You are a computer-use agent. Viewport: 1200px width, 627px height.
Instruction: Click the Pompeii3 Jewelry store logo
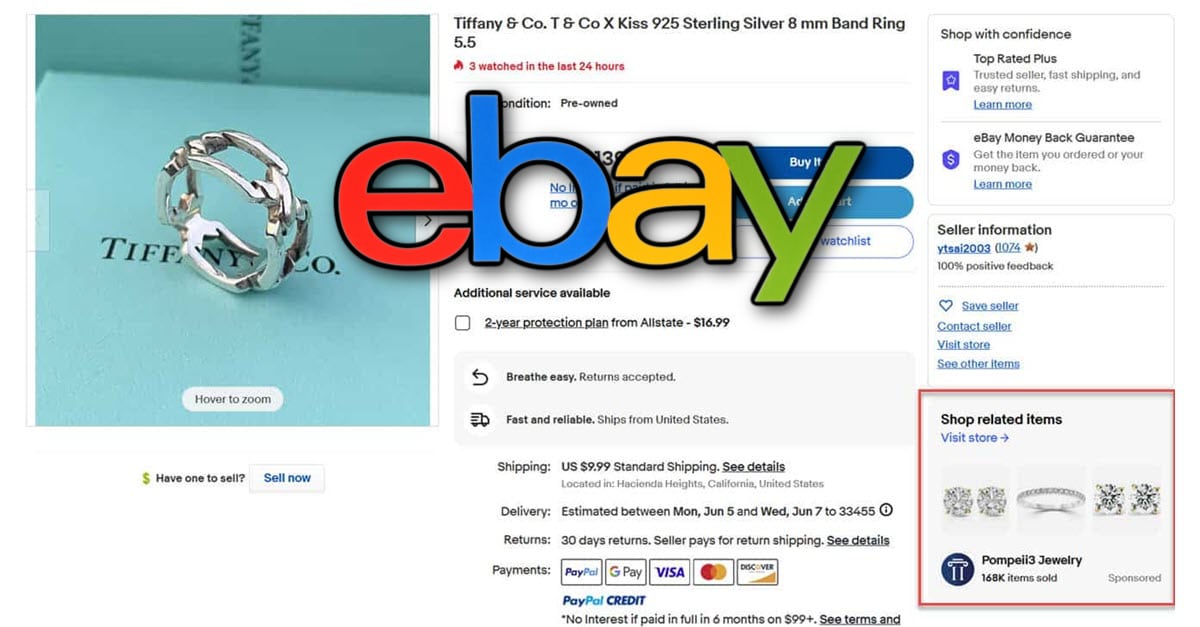pos(957,569)
